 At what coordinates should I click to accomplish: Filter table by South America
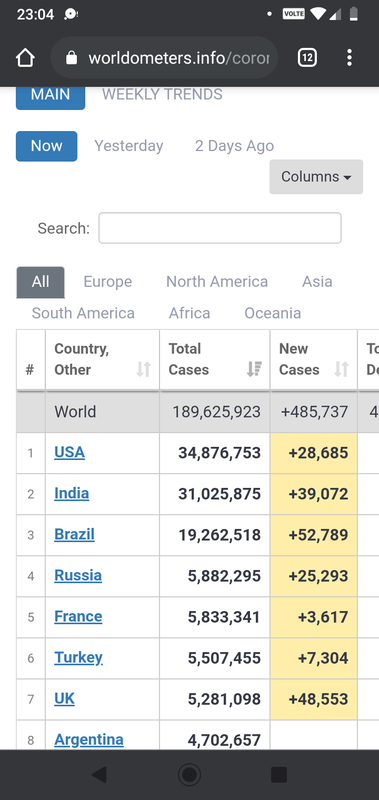click(83, 313)
